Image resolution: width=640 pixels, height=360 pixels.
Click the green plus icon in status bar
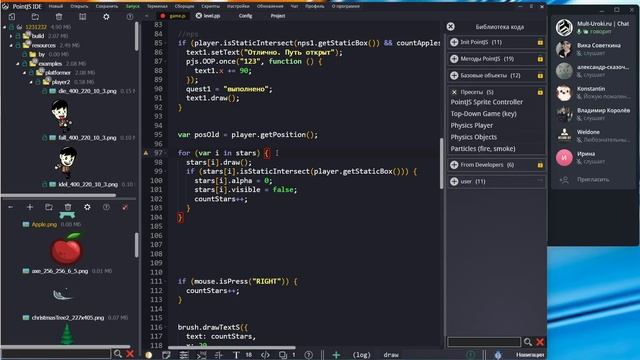coord(336,355)
